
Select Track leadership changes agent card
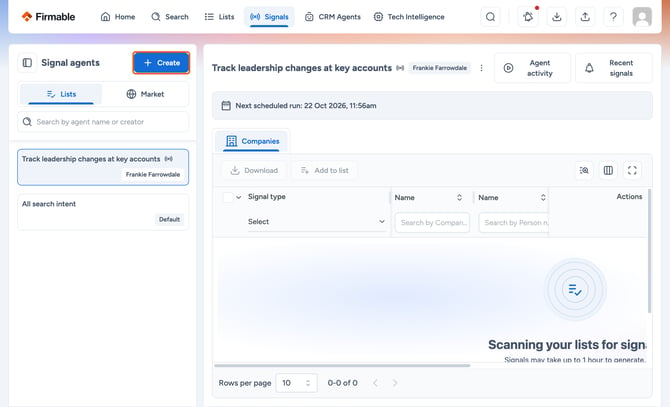click(103, 167)
